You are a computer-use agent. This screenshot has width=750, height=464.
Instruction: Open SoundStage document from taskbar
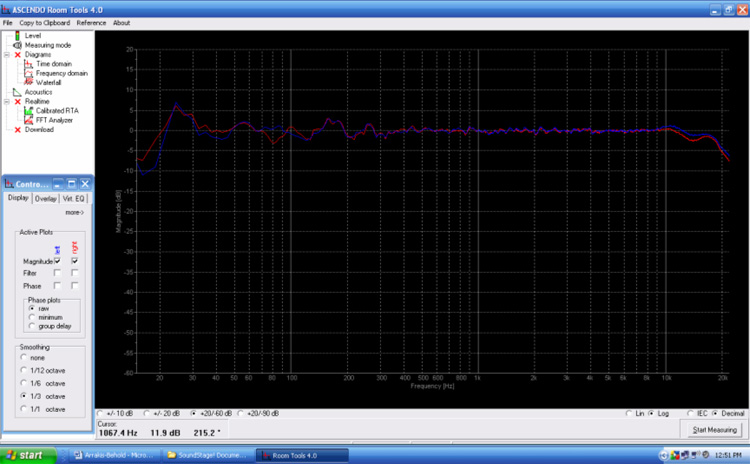click(203, 455)
